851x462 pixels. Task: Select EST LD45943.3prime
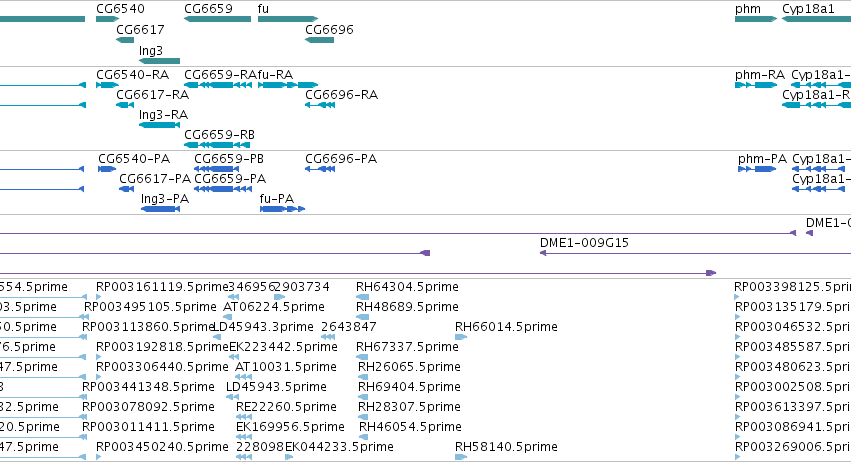263,327
